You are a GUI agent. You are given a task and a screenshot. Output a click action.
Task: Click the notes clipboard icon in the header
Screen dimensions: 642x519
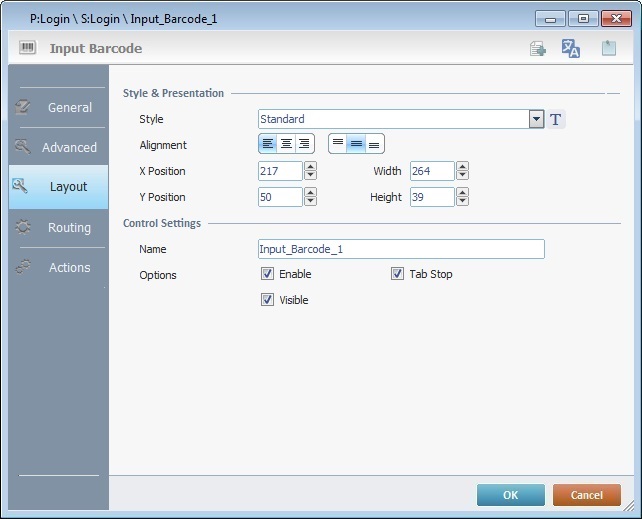(608, 49)
